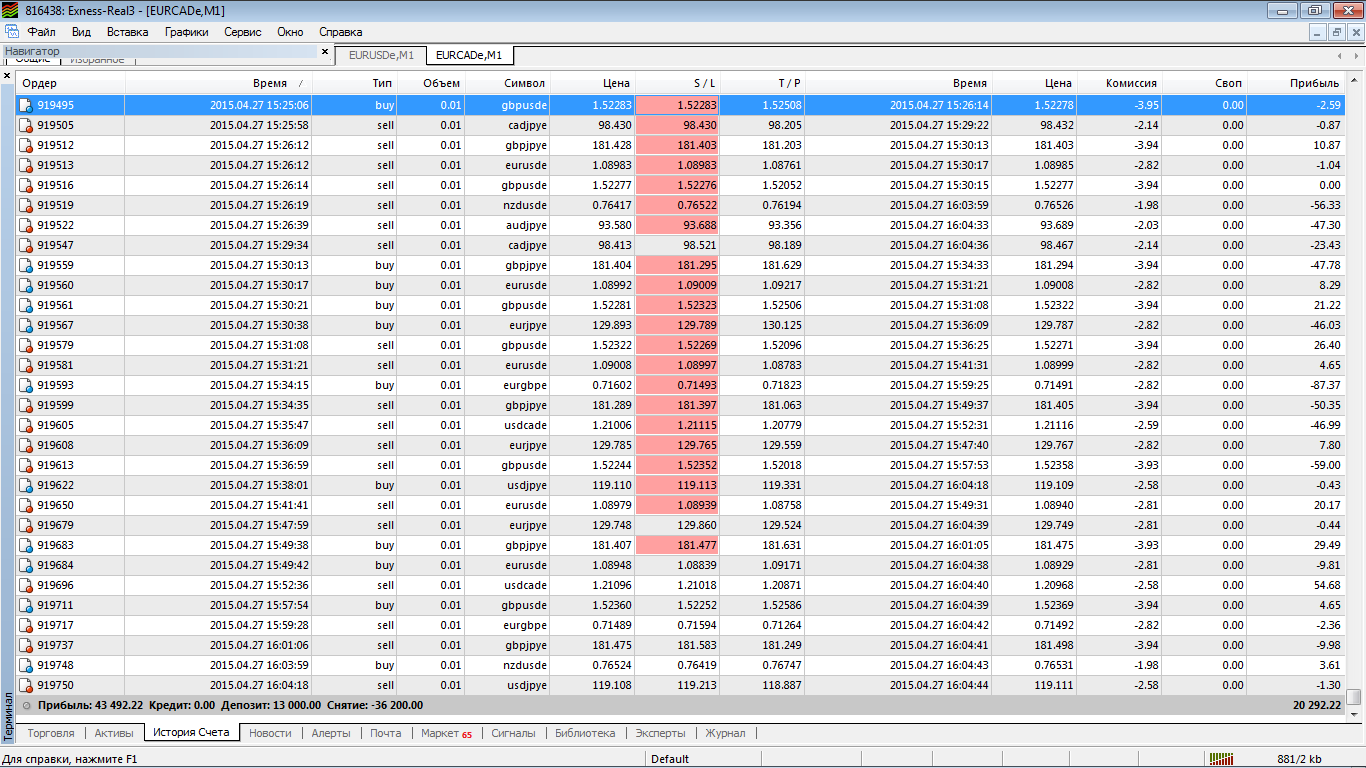Switch to EURCADe,M1 chart tab

pyautogui.click(x=469, y=55)
